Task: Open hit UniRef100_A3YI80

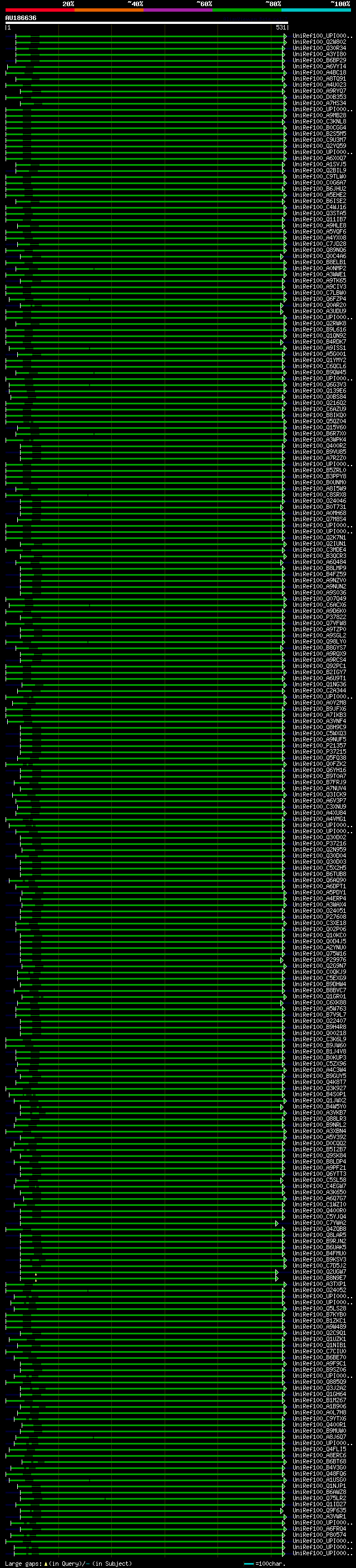Action: 319,54
